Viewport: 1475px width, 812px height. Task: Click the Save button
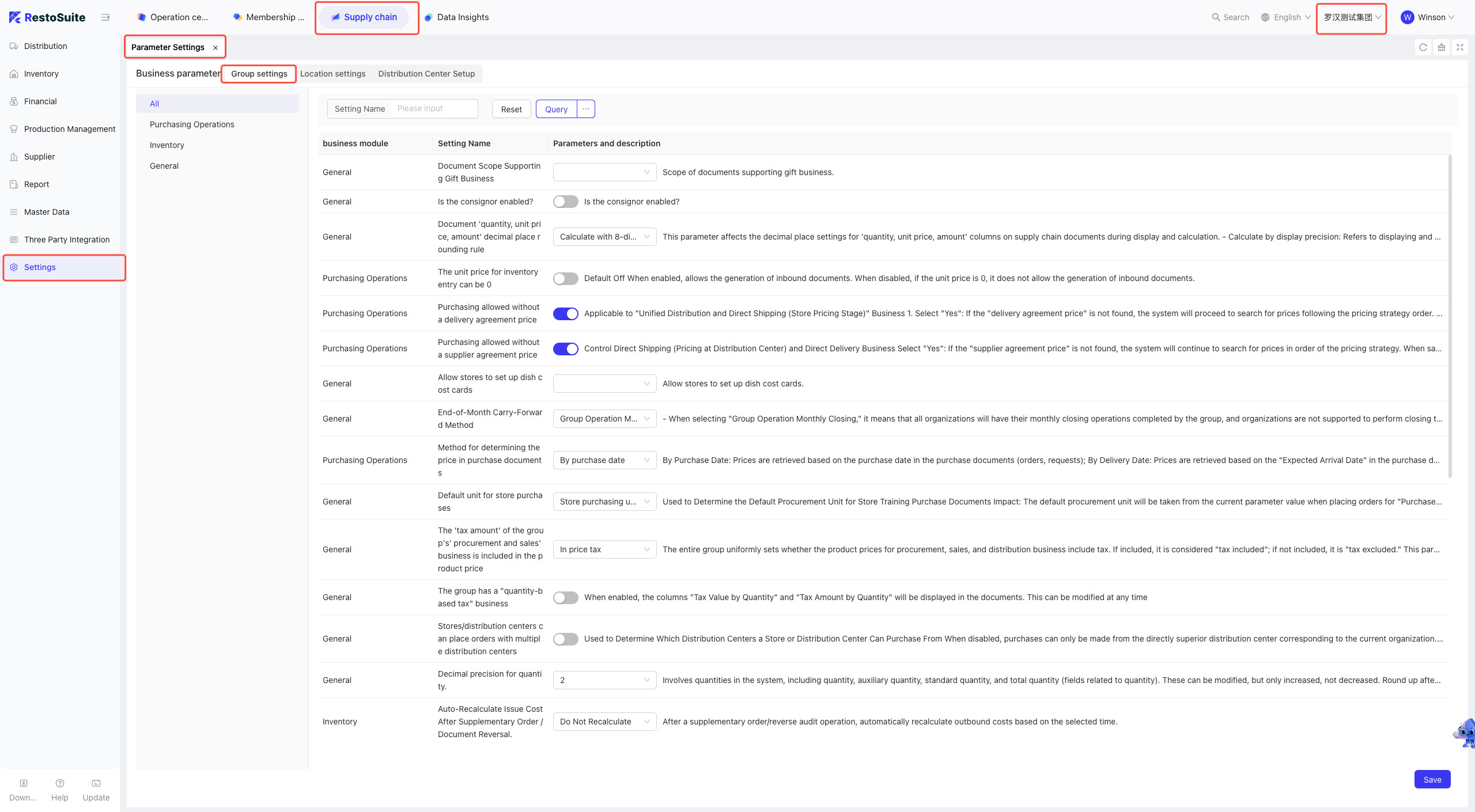tap(1432, 779)
